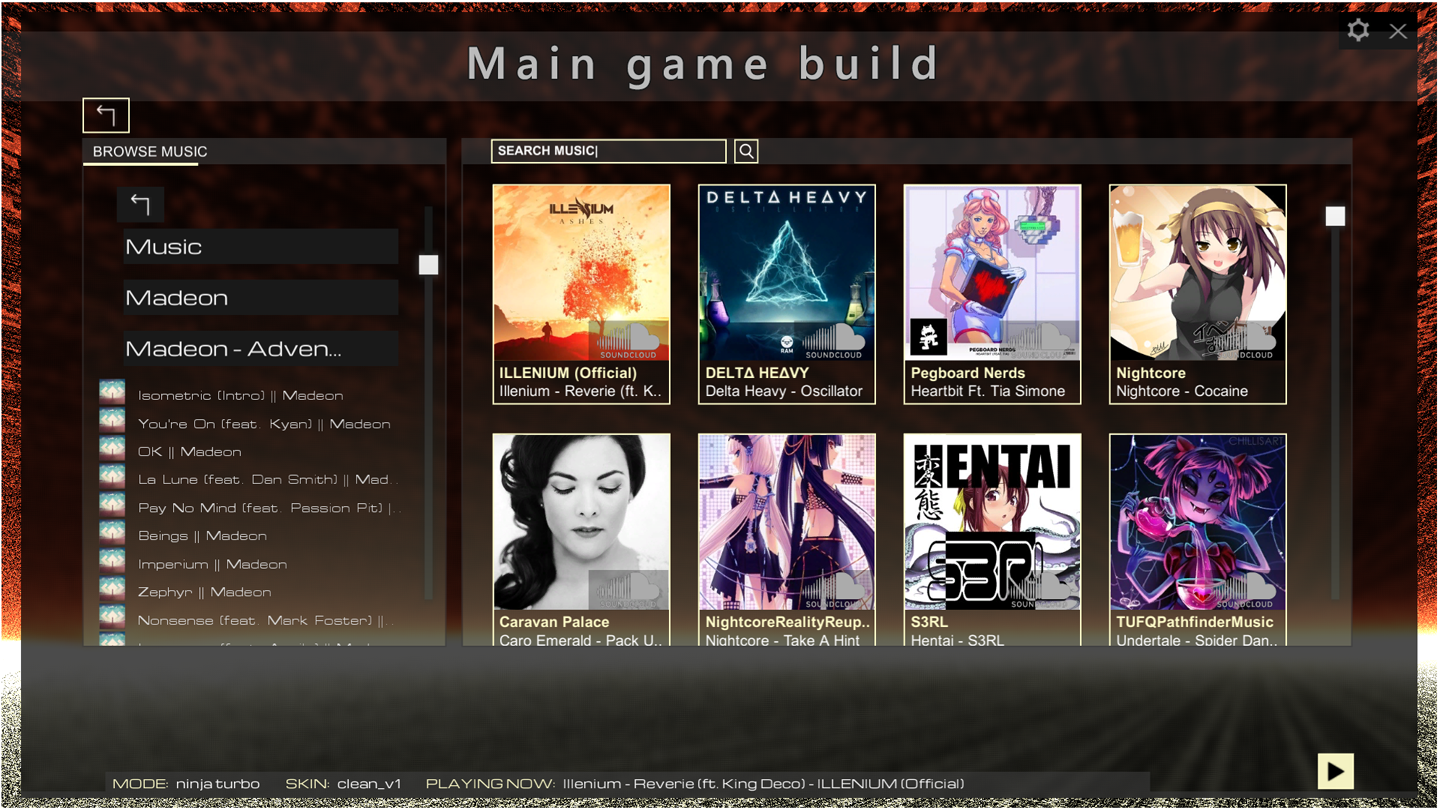Click the TUFQPathfinderMusic artist name
Screen dimensions: 1440x810
(1195, 622)
